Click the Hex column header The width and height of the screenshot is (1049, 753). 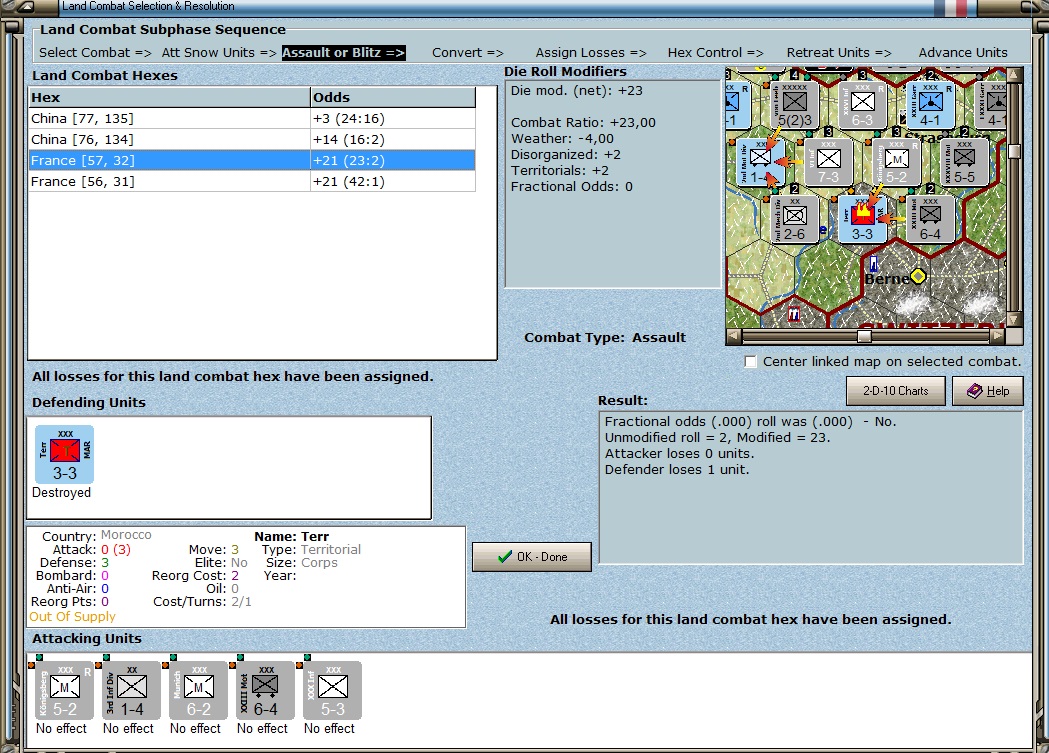coord(169,97)
